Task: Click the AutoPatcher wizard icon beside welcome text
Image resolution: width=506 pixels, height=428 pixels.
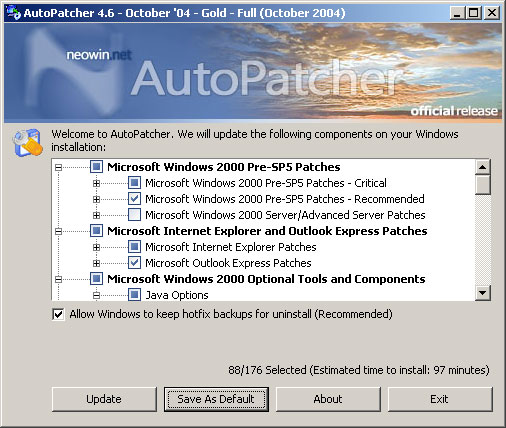Action: [x=27, y=143]
